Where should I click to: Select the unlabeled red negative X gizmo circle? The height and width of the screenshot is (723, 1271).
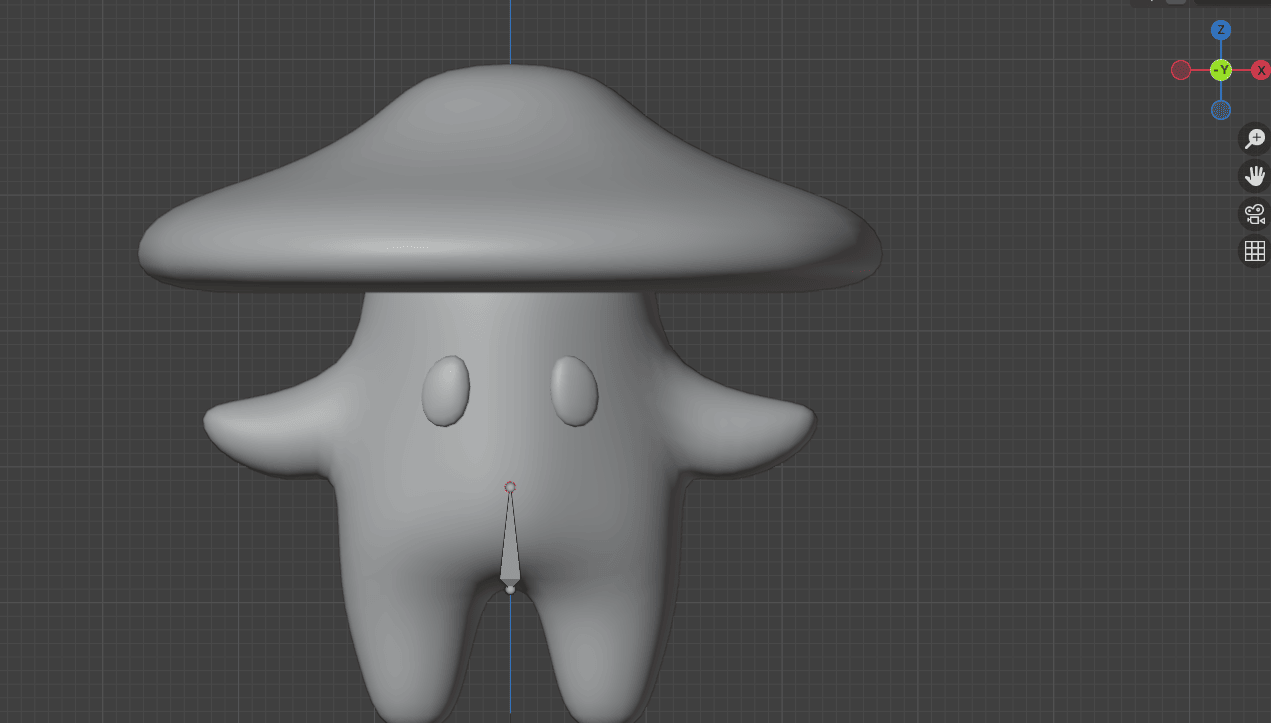pos(1181,70)
